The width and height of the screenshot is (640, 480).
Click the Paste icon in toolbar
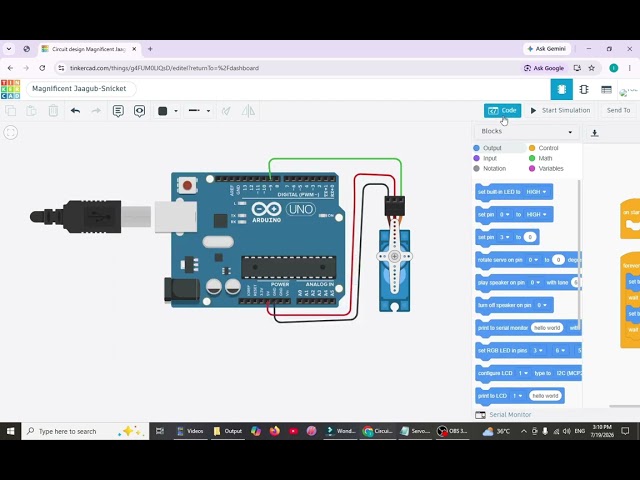point(32,111)
